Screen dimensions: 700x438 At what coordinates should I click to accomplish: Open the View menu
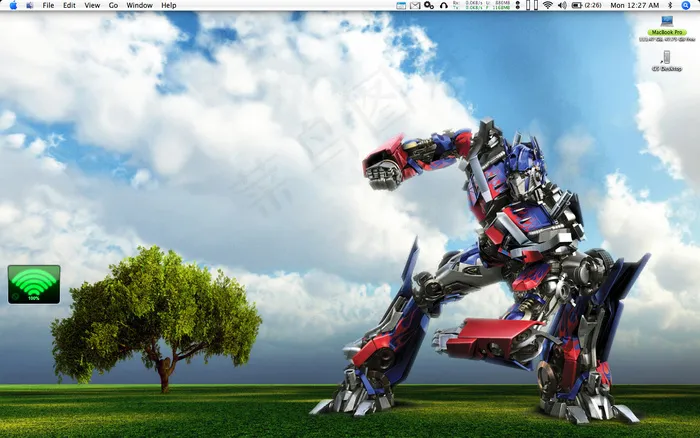click(x=92, y=5)
